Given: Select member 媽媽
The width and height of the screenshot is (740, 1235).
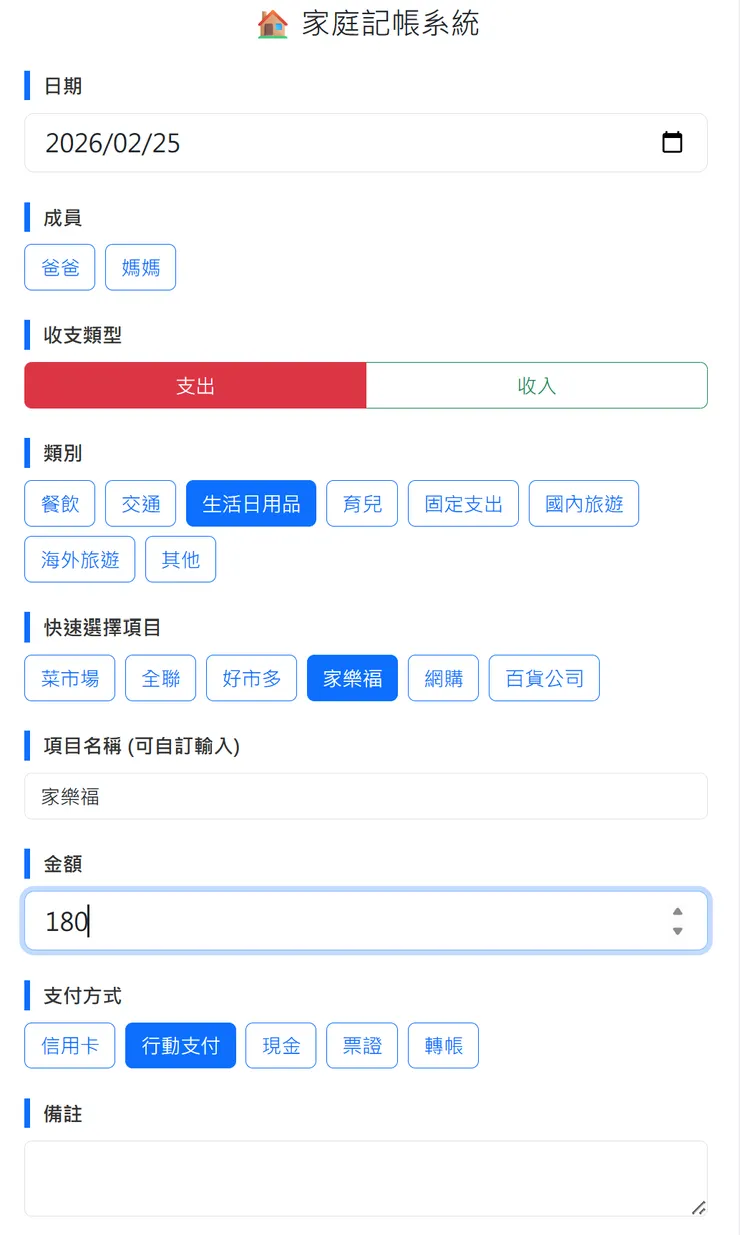Looking at the screenshot, I should point(140,267).
